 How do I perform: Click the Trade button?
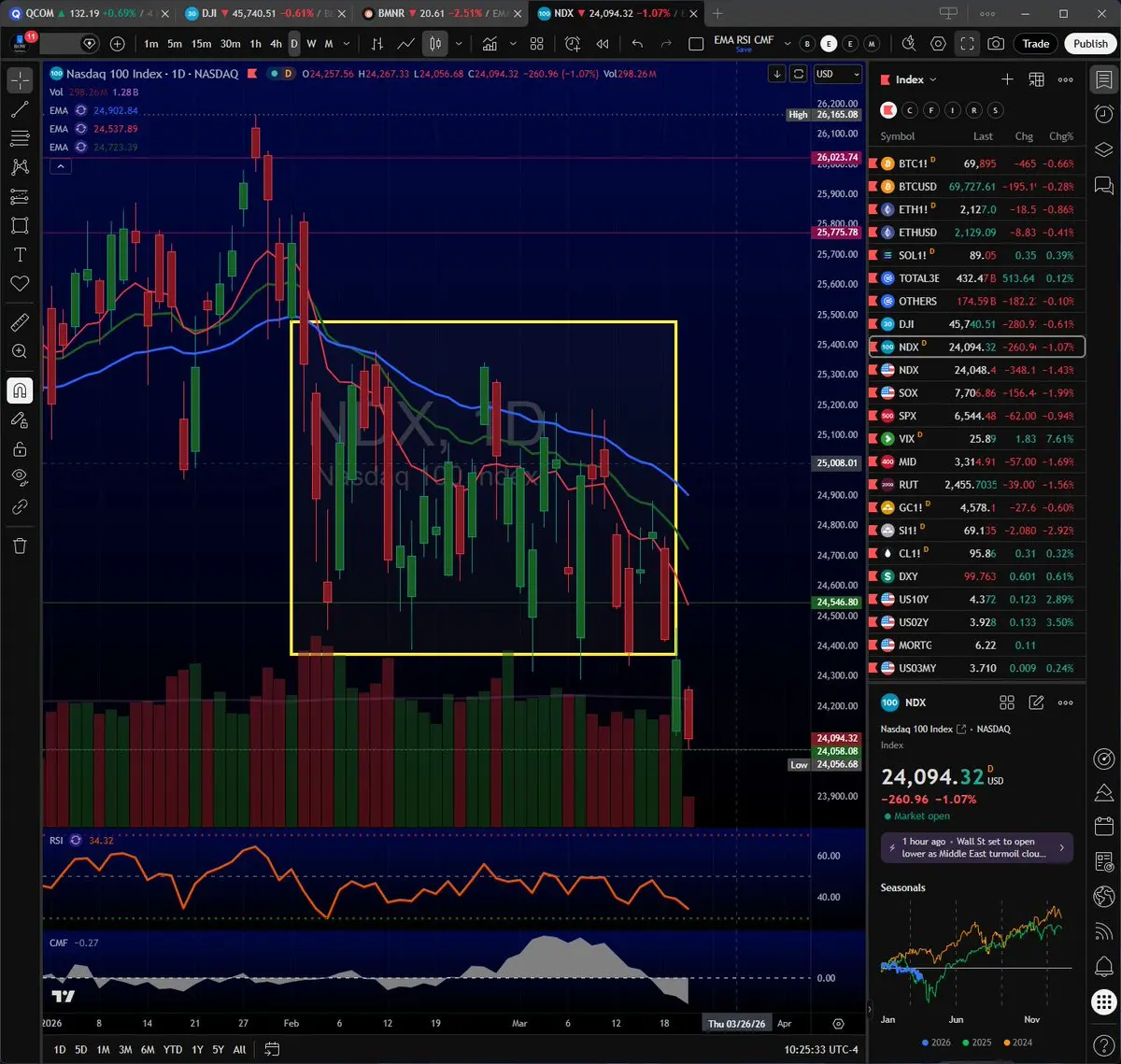point(1036,44)
